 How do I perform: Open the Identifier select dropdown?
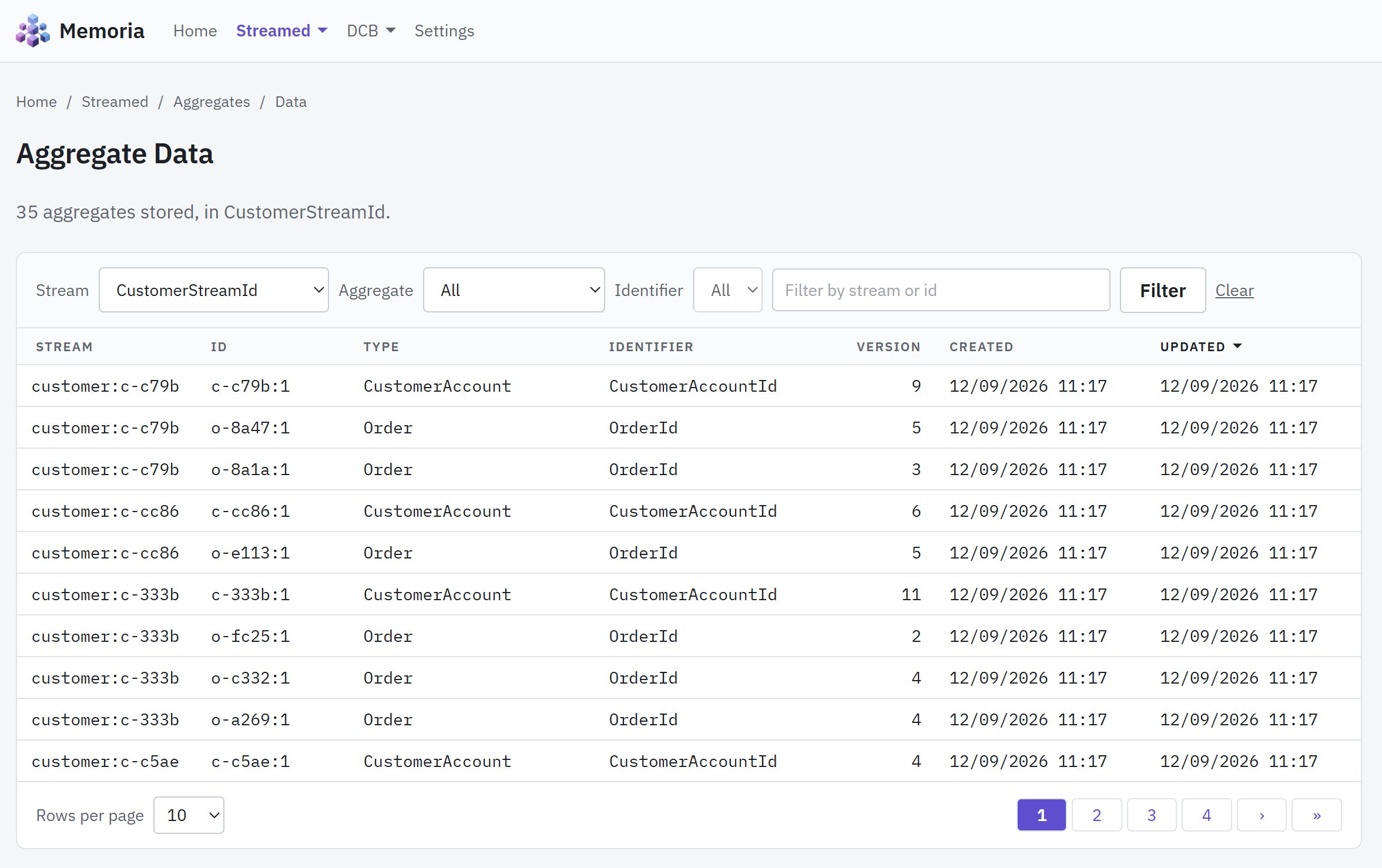coord(728,290)
